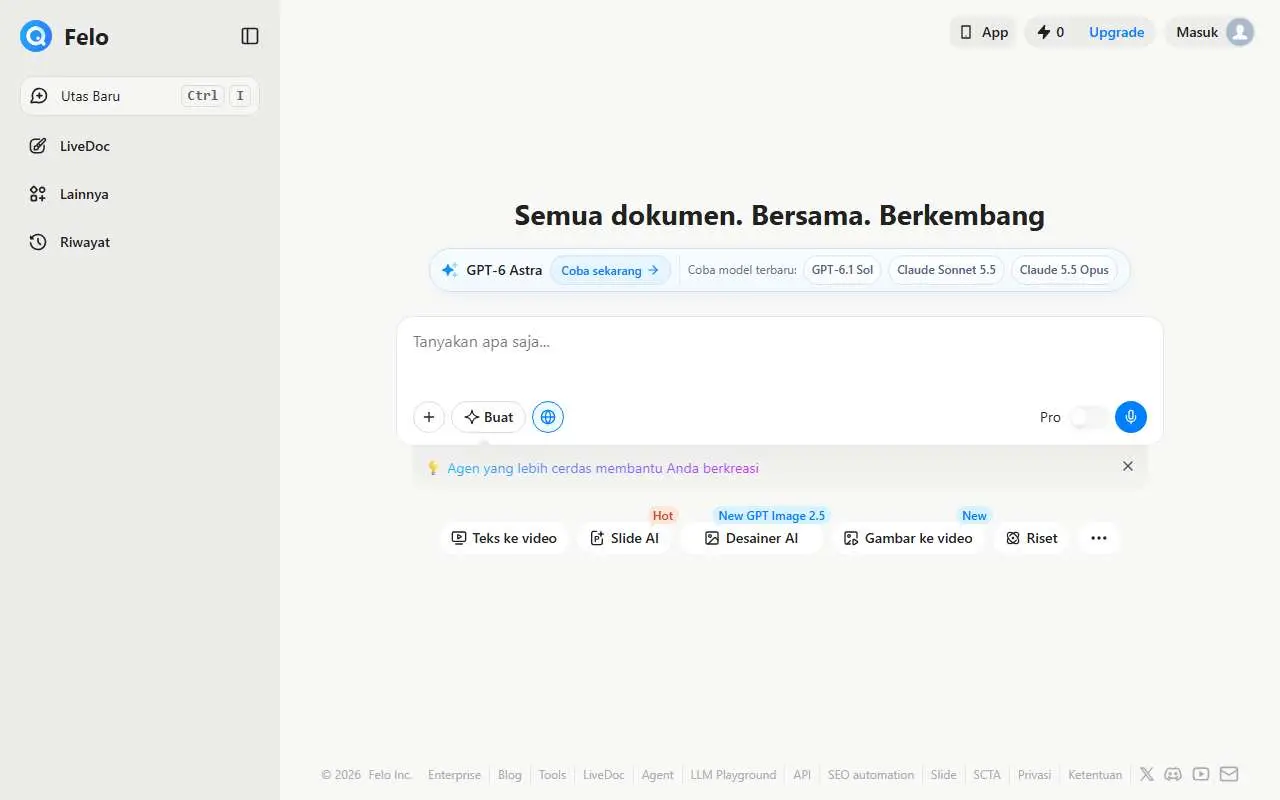Click the App download button
The width and height of the screenshot is (1280, 800).
[x=984, y=32]
